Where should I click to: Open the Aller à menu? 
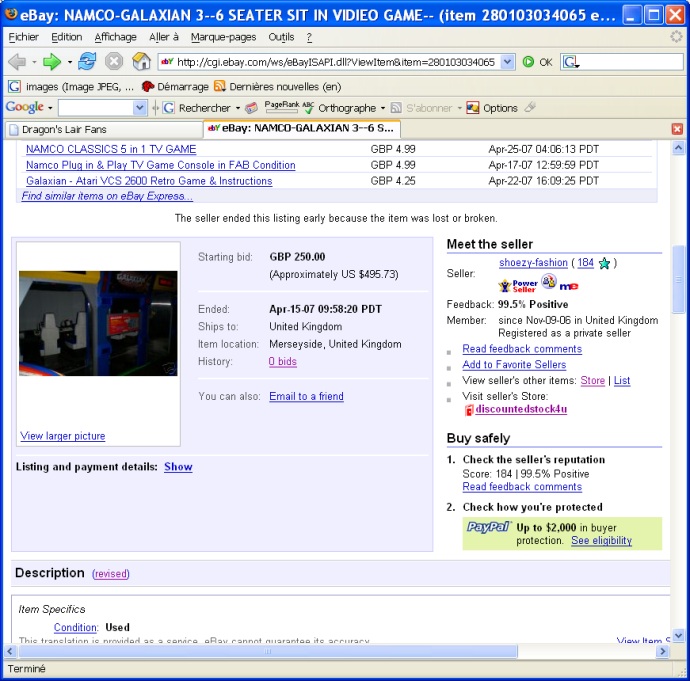pyautogui.click(x=164, y=37)
